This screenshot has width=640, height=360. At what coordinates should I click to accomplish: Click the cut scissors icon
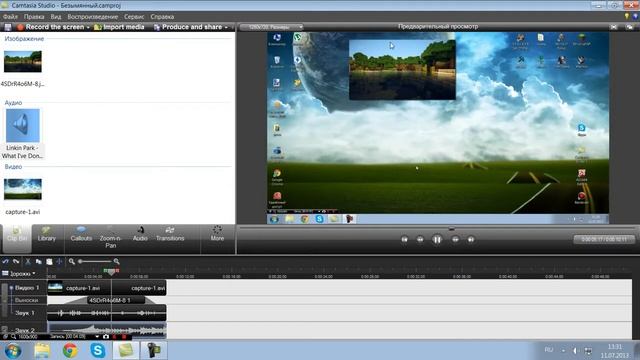click(28, 261)
